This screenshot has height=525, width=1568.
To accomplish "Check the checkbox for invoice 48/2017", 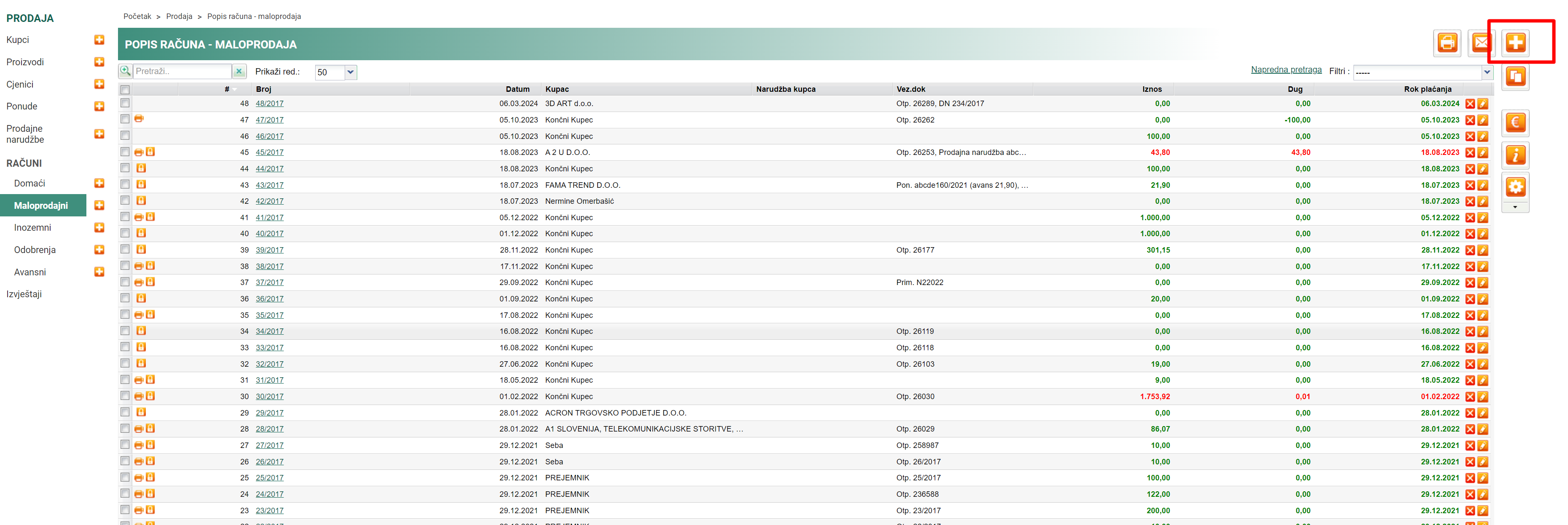I will (125, 103).
